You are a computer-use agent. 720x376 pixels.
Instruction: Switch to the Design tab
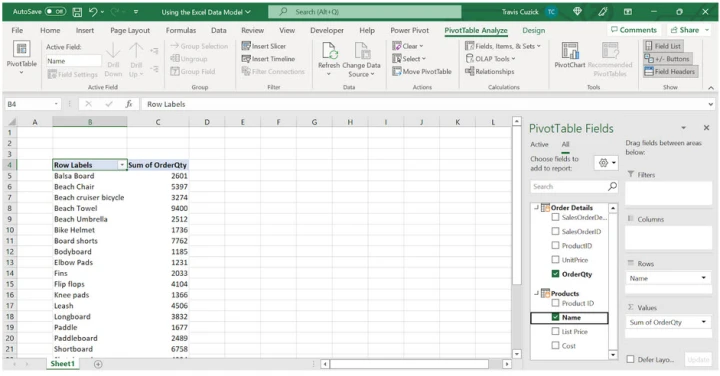534,30
